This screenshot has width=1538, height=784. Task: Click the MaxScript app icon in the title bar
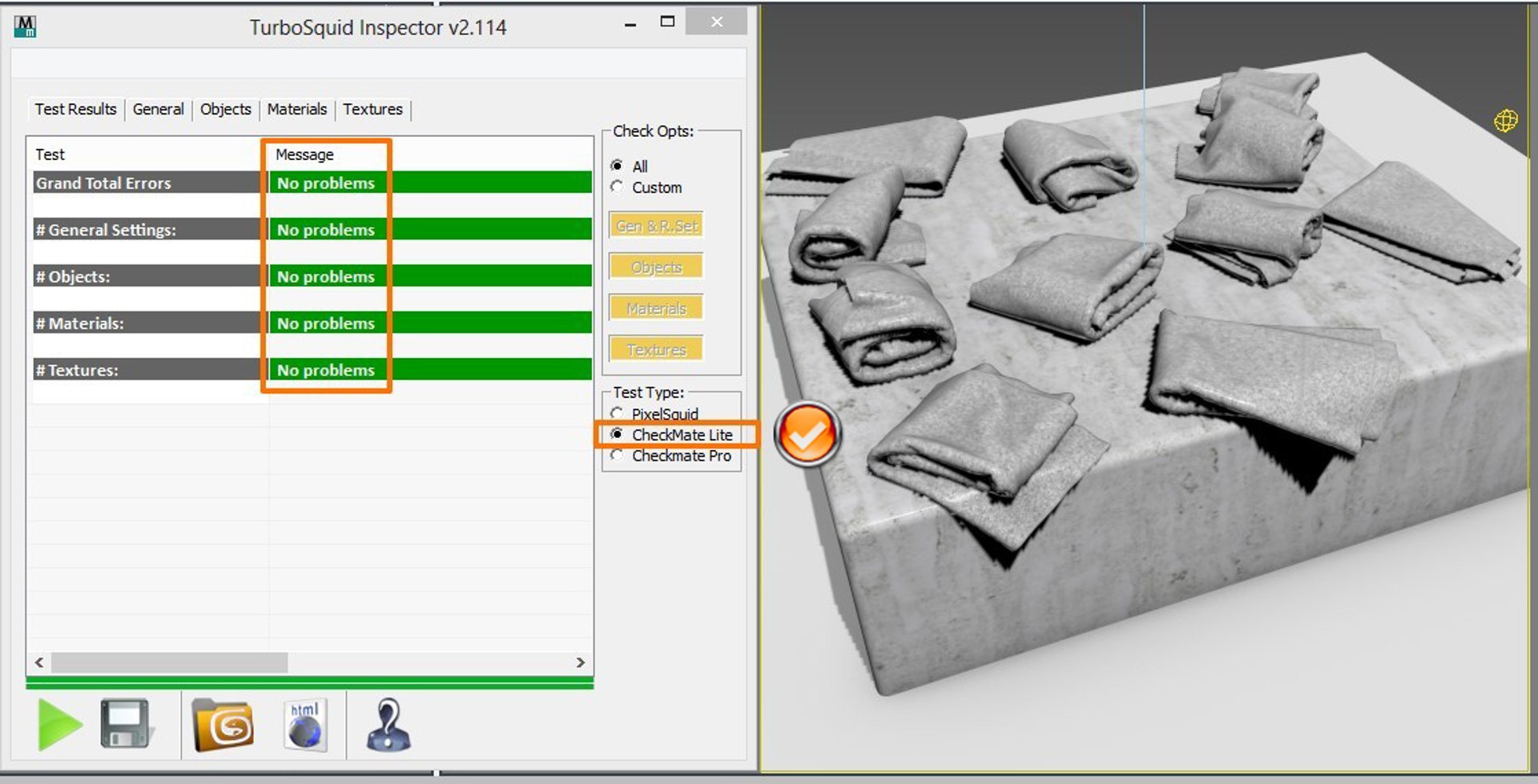(25, 27)
